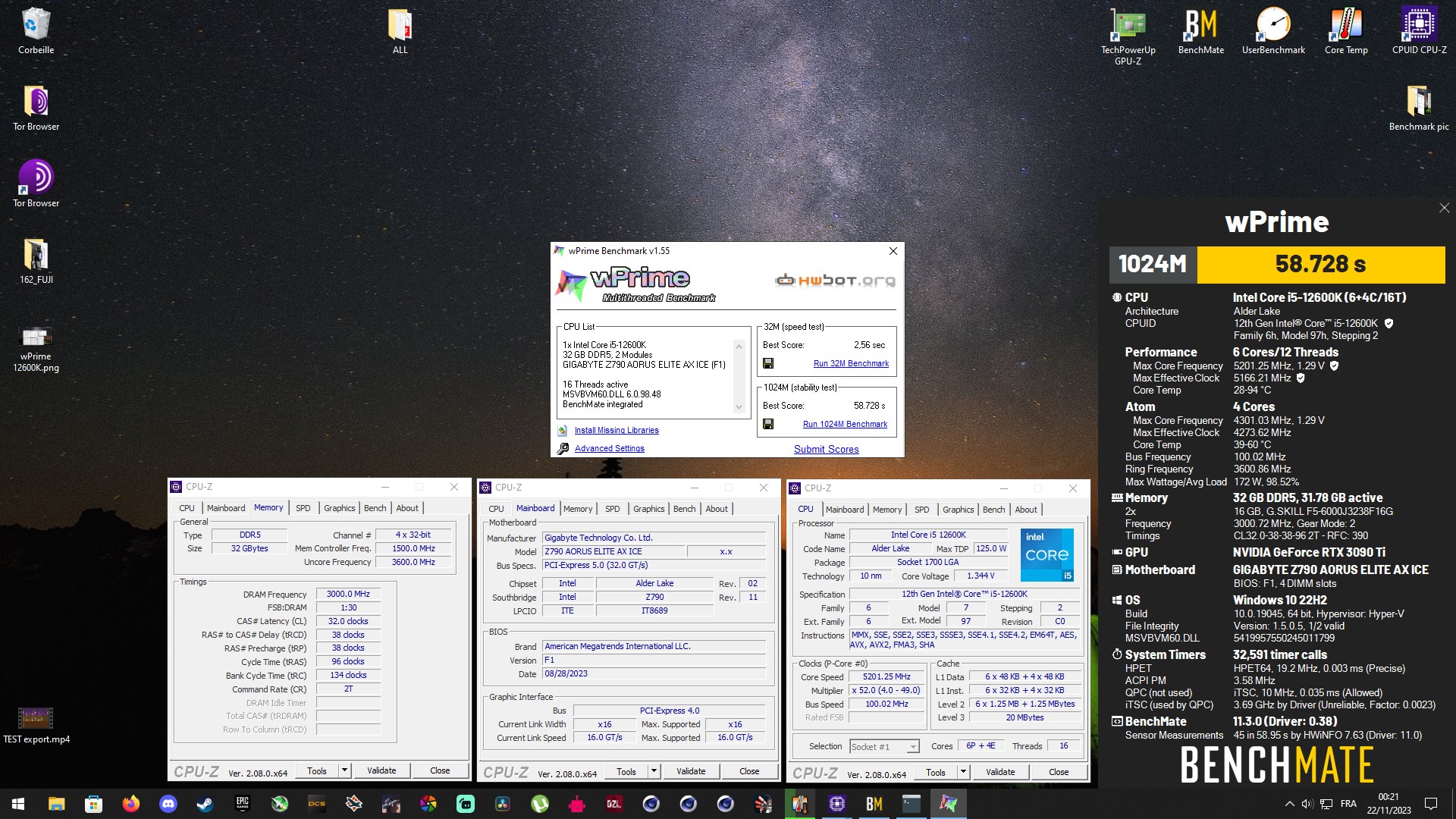1456x819 pixels.
Task: Open DCS from the taskbar
Action: 316,804
